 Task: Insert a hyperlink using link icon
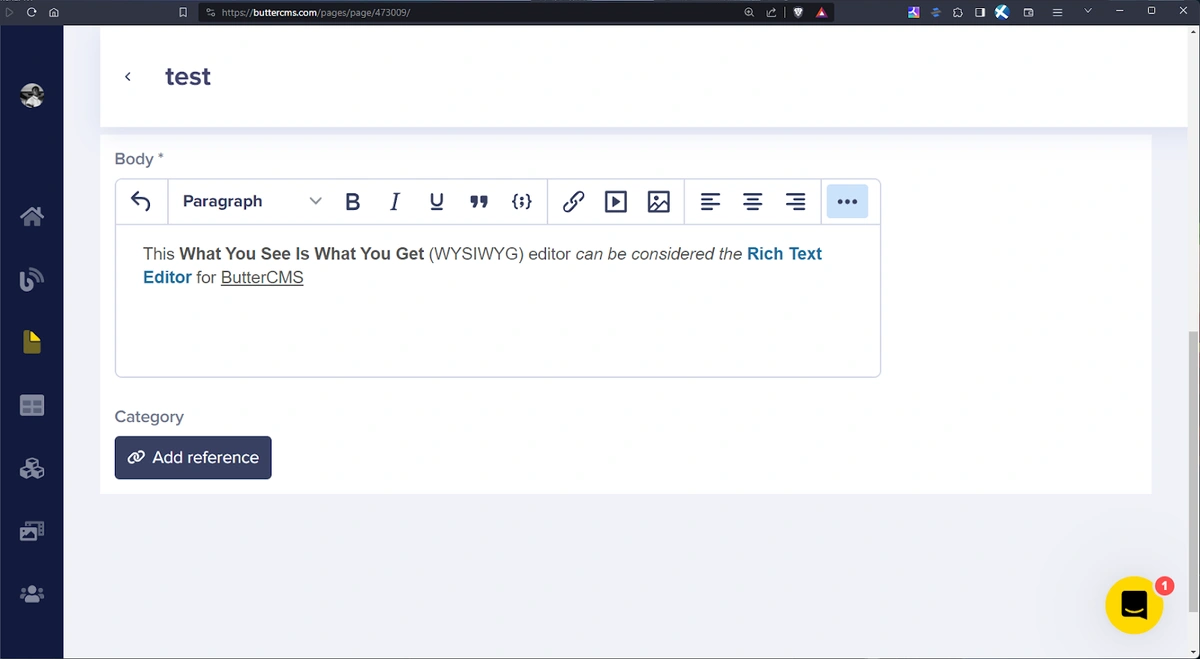coord(573,202)
